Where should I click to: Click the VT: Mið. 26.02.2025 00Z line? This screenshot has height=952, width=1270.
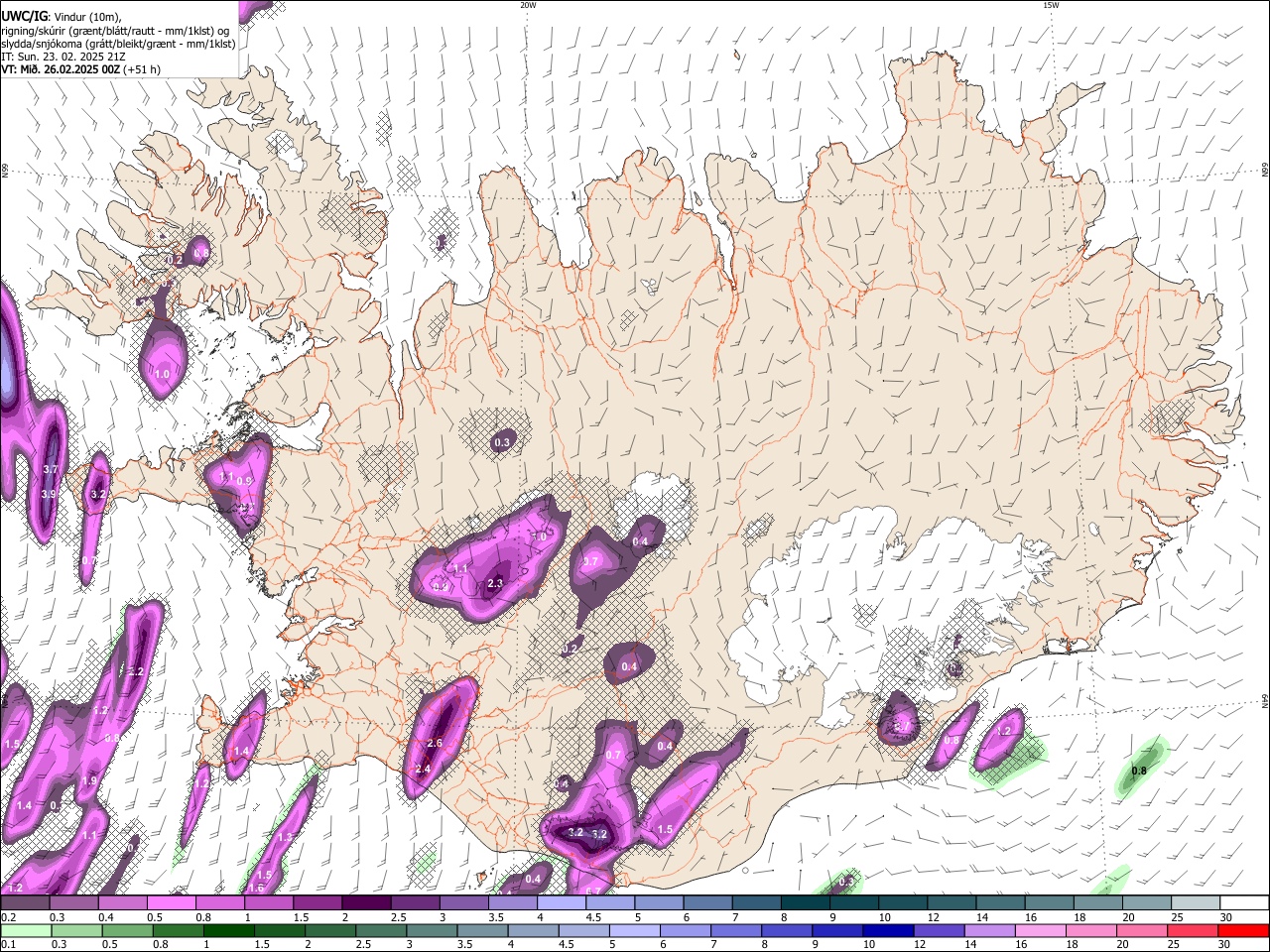point(80,69)
